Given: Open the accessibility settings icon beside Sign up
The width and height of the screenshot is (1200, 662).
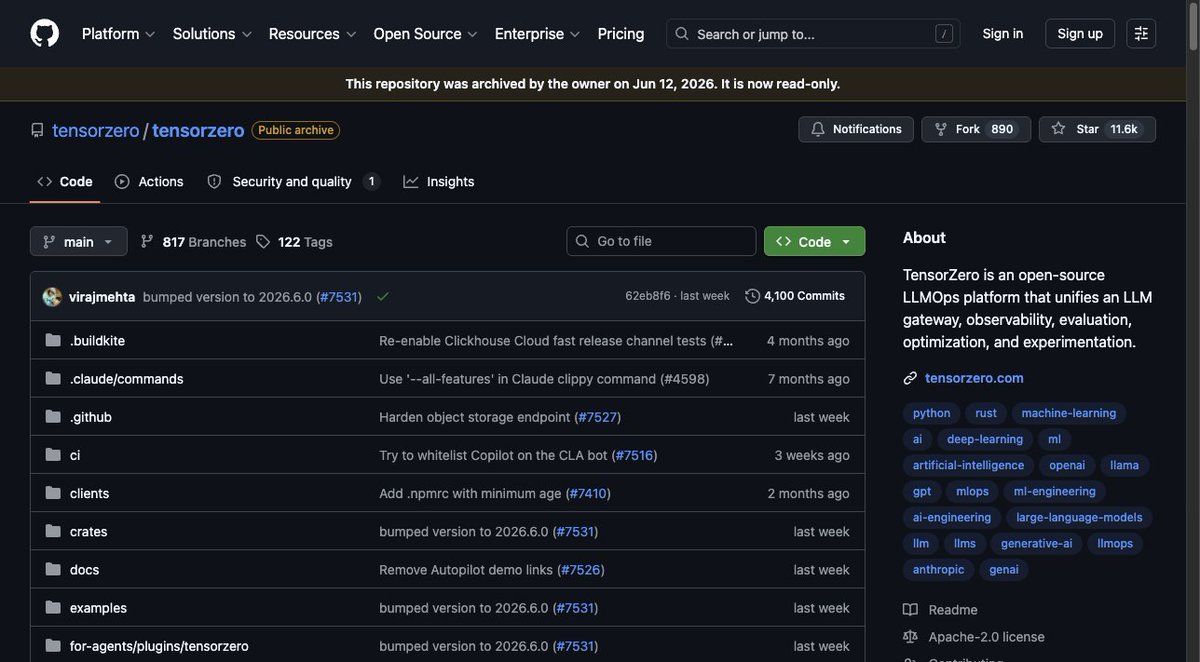Looking at the screenshot, I should tap(1141, 33).
